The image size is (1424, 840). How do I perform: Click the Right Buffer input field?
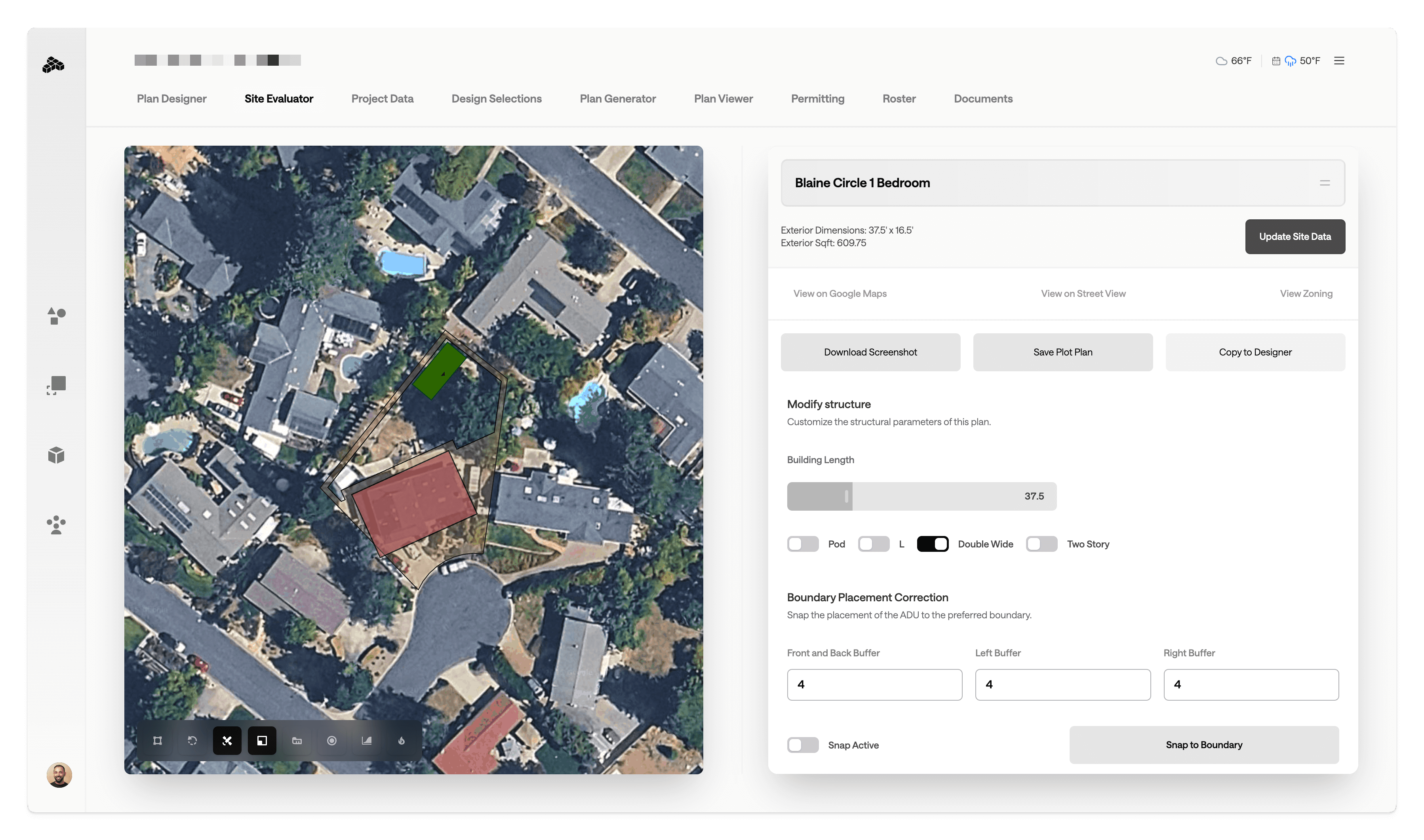pos(1251,684)
